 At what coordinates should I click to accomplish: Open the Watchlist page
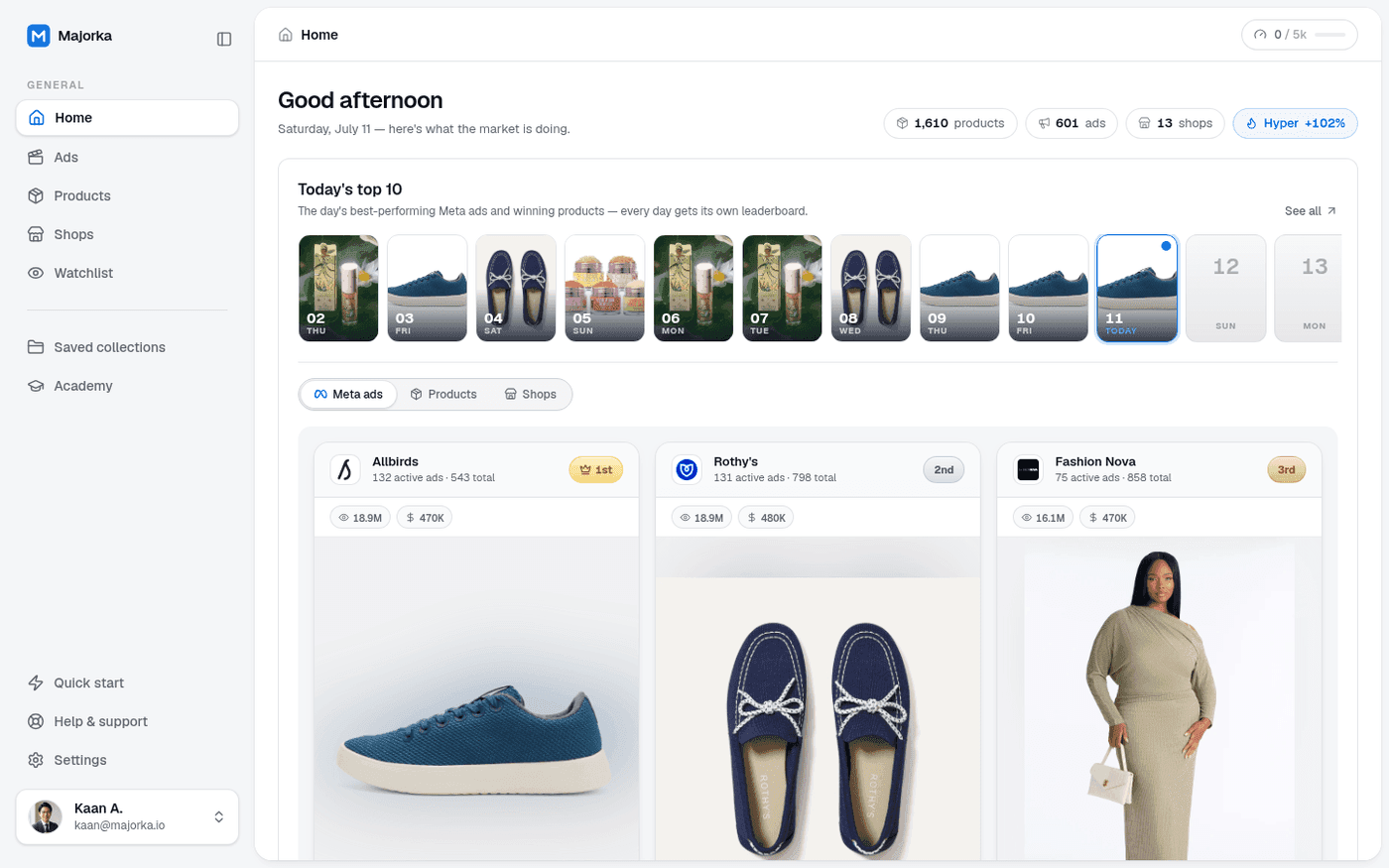pyautogui.click(x=127, y=273)
